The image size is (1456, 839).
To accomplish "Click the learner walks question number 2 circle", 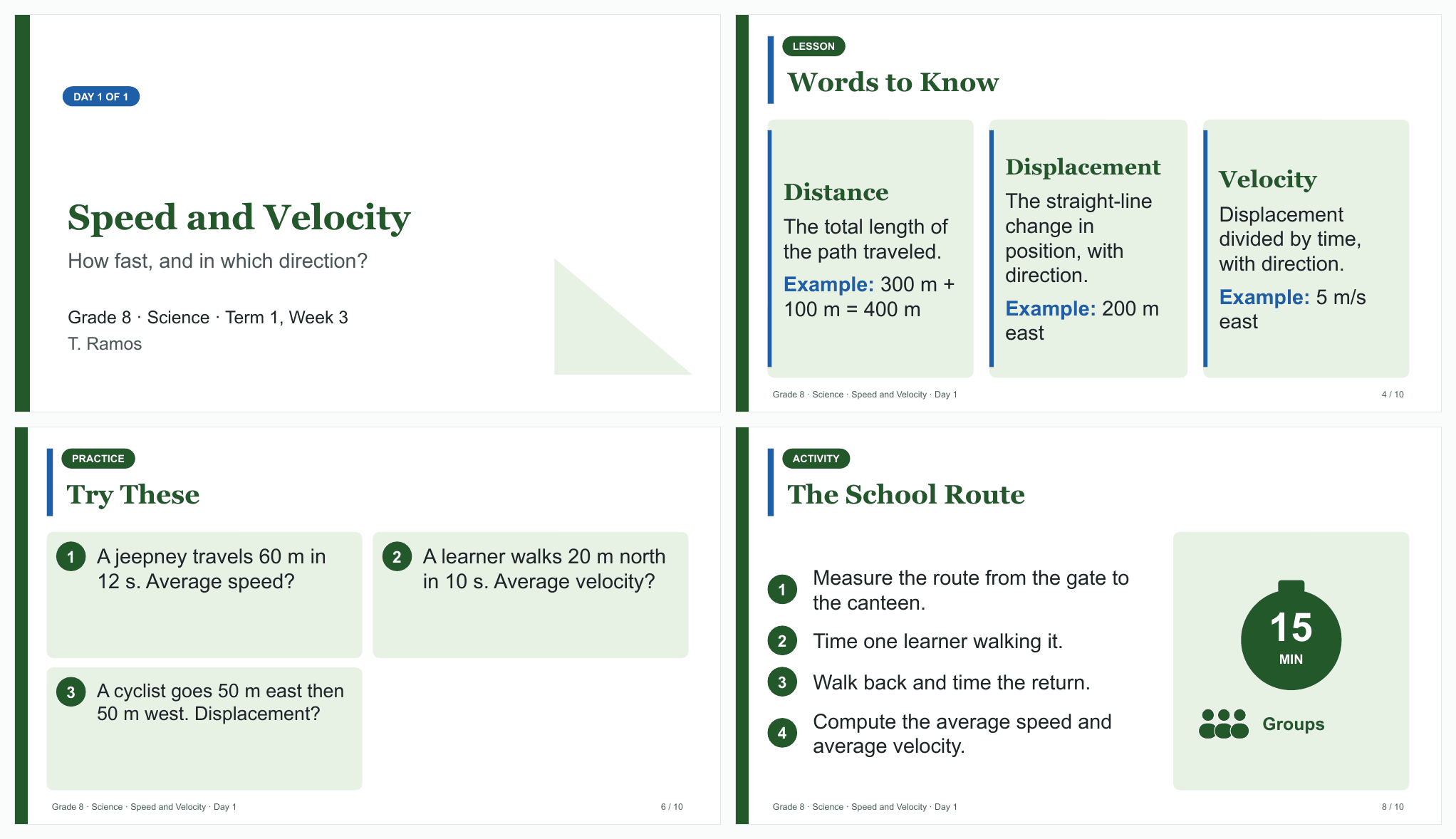I will (397, 557).
